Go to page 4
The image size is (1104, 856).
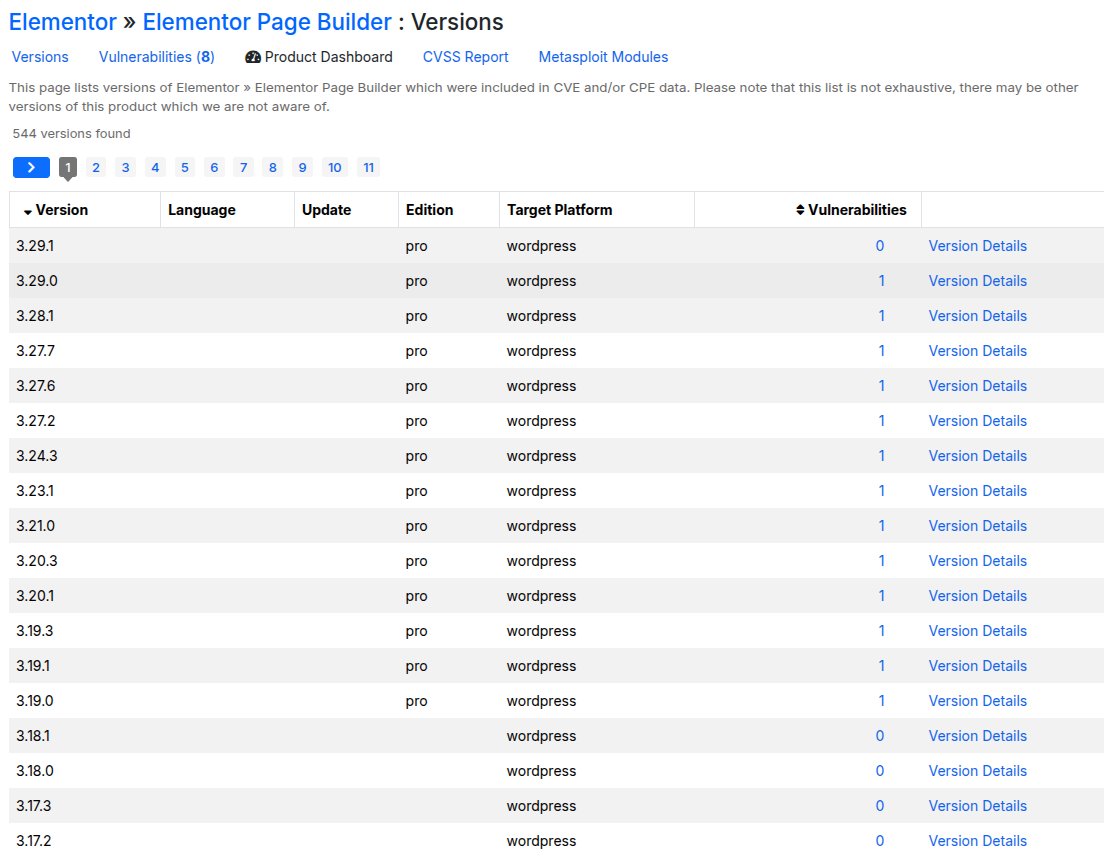point(155,168)
